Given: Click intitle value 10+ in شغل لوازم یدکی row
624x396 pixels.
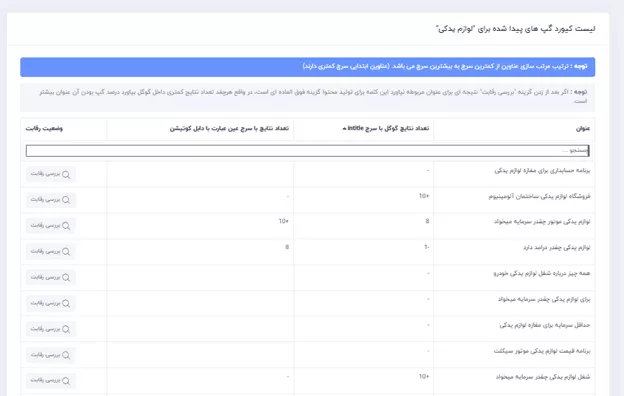Looking at the screenshot, I should click(424, 376).
